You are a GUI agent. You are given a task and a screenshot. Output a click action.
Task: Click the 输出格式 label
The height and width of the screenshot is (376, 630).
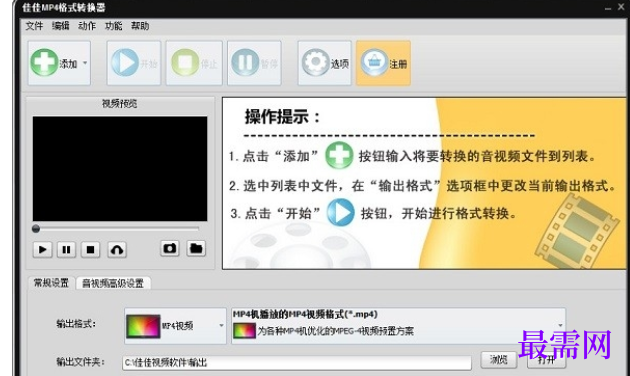tap(76, 324)
